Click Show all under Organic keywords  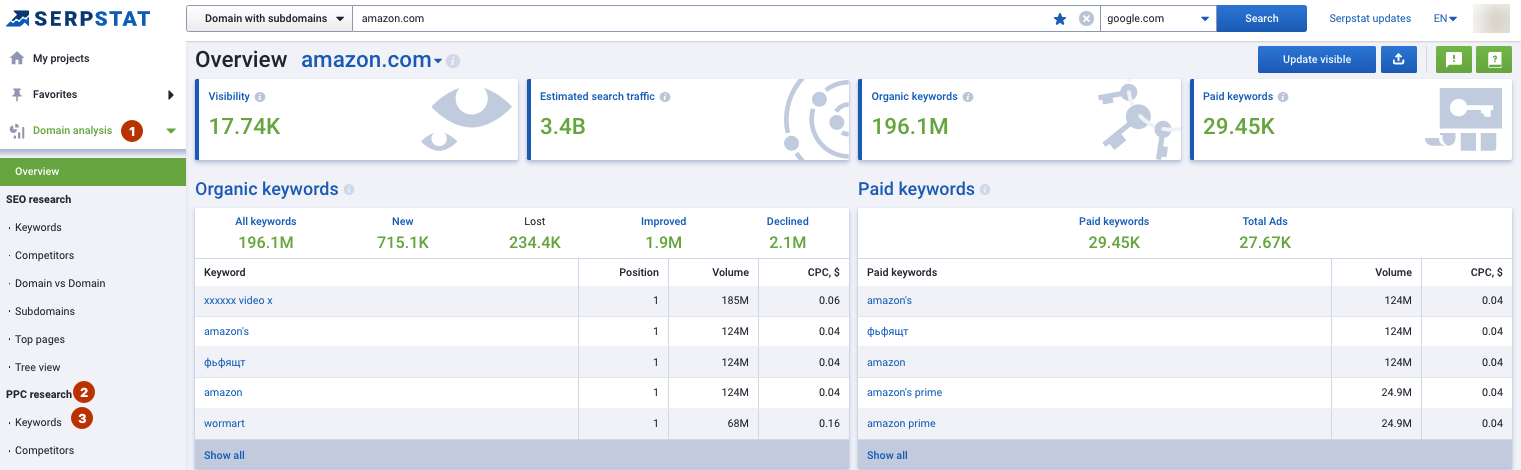click(x=224, y=455)
